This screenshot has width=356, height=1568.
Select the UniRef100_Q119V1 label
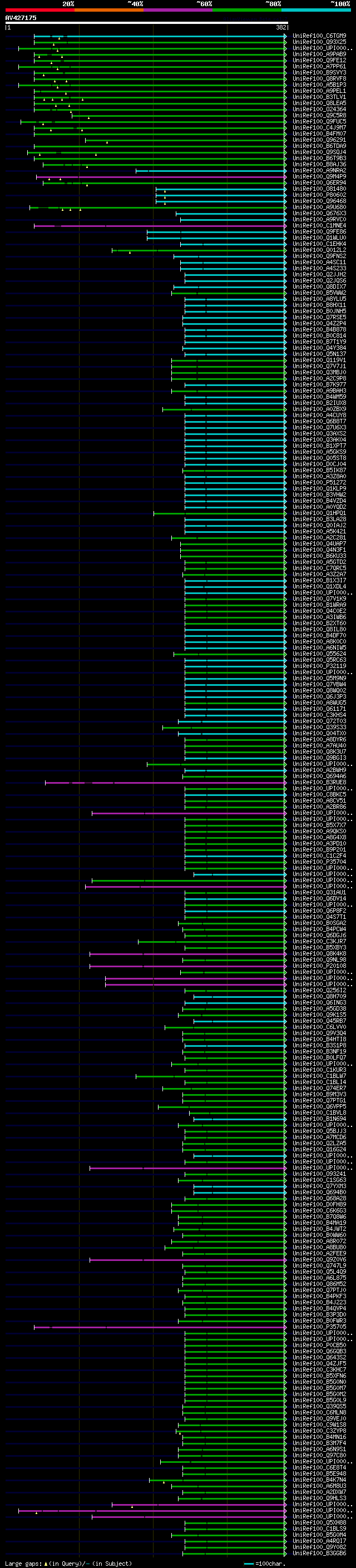pyautogui.click(x=319, y=360)
